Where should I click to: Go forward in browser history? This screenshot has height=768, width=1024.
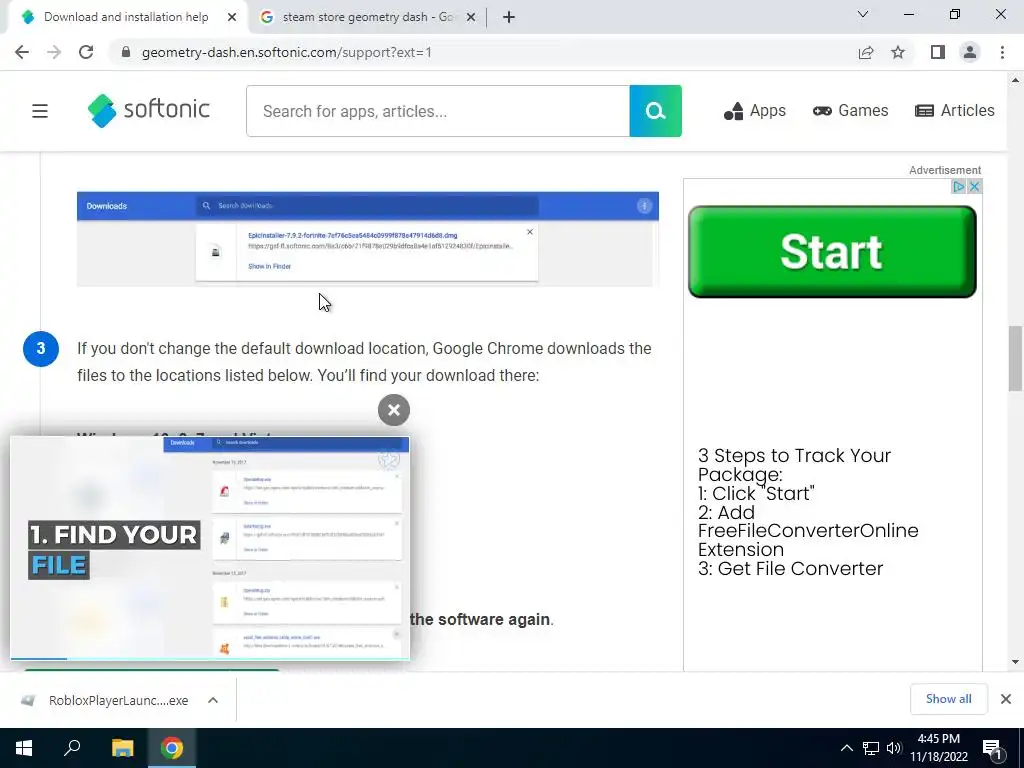pyautogui.click(x=54, y=52)
